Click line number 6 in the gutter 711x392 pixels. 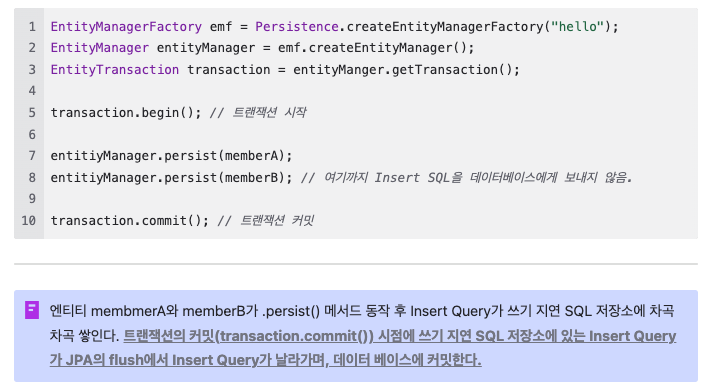pyautogui.click(x=32, y=134)
